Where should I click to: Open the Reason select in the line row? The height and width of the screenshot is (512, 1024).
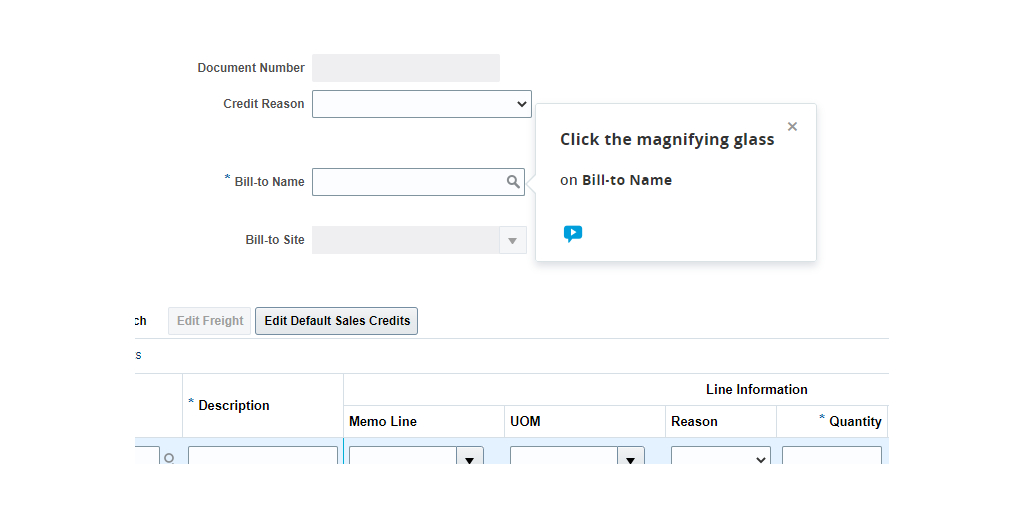click(x=721, y=457)
